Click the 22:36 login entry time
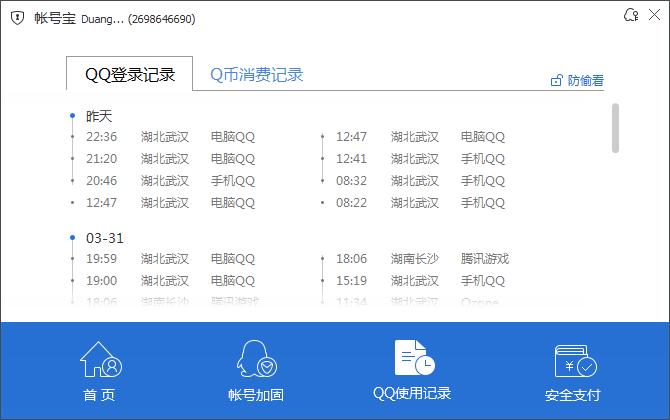Viewport: 670px width, 420px height. pos(101,137)
